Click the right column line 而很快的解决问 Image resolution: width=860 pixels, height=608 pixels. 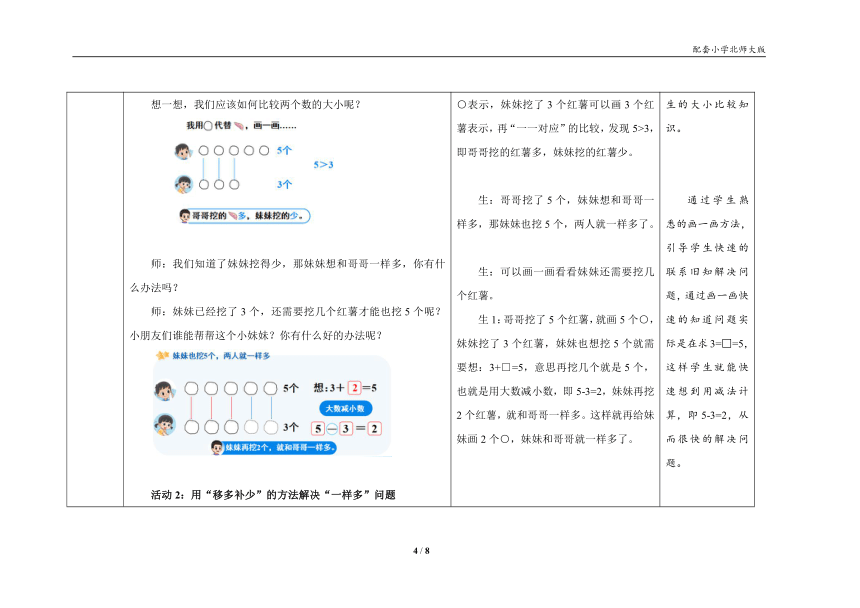(708, 439)
